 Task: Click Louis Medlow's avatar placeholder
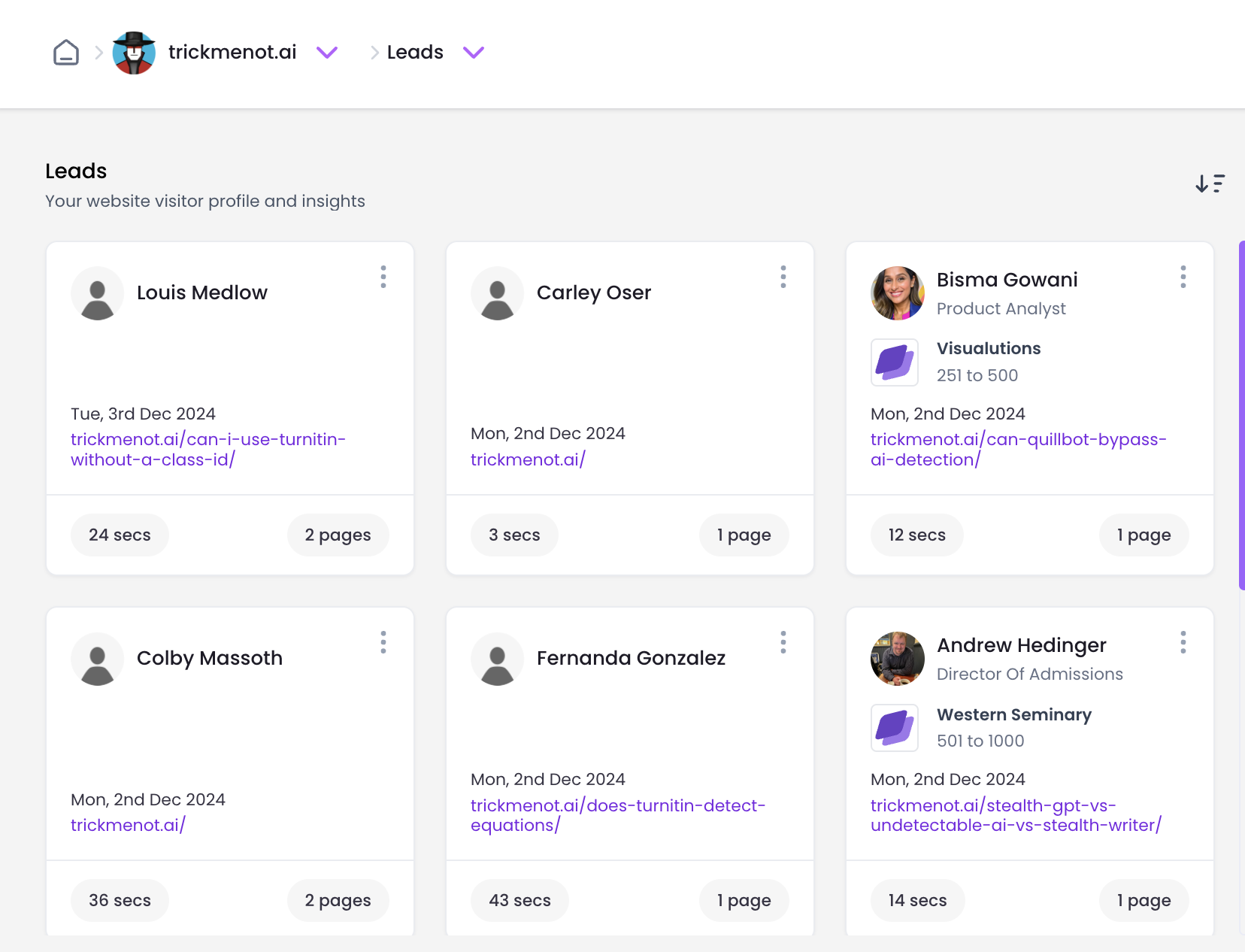(97, 293)
